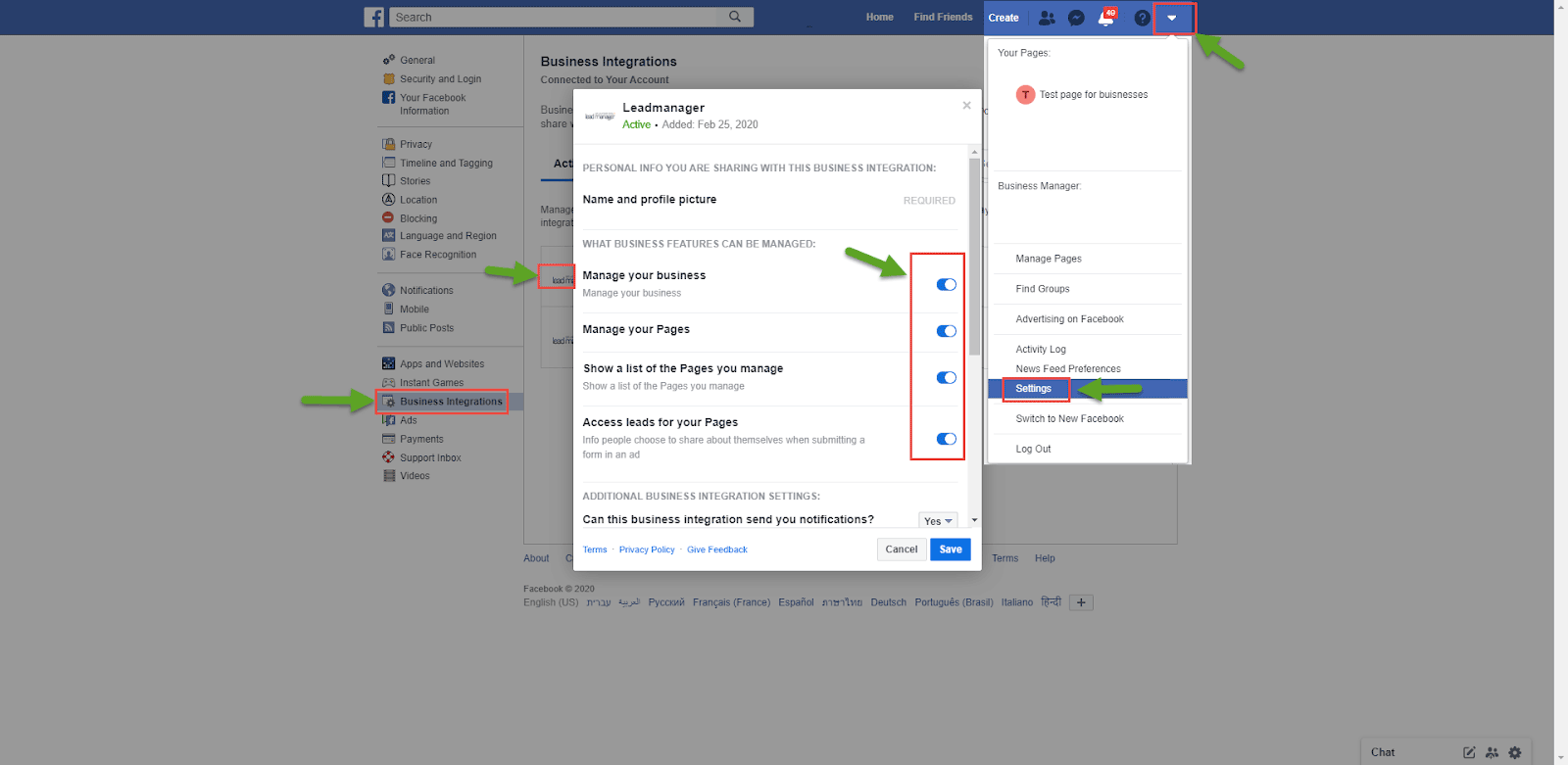1568x765 pixels.
Task: Click the Apps and Websites icon
Action: [388, 363]
